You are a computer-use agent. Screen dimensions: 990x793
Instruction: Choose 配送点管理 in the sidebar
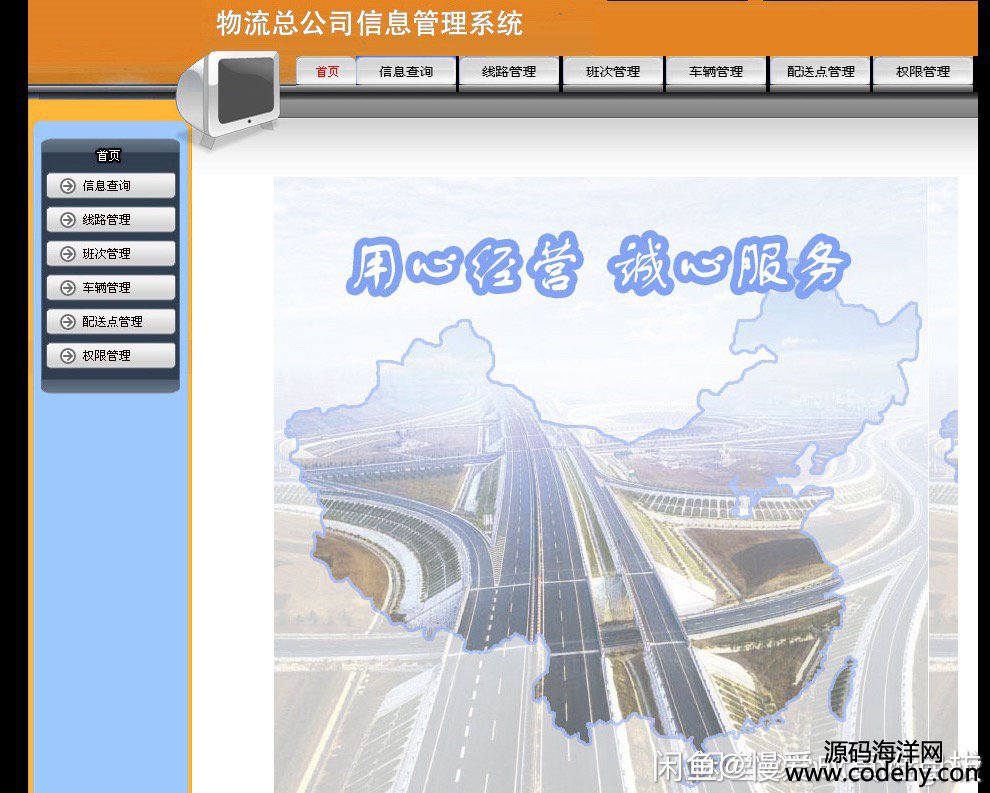tap(110, 322)
